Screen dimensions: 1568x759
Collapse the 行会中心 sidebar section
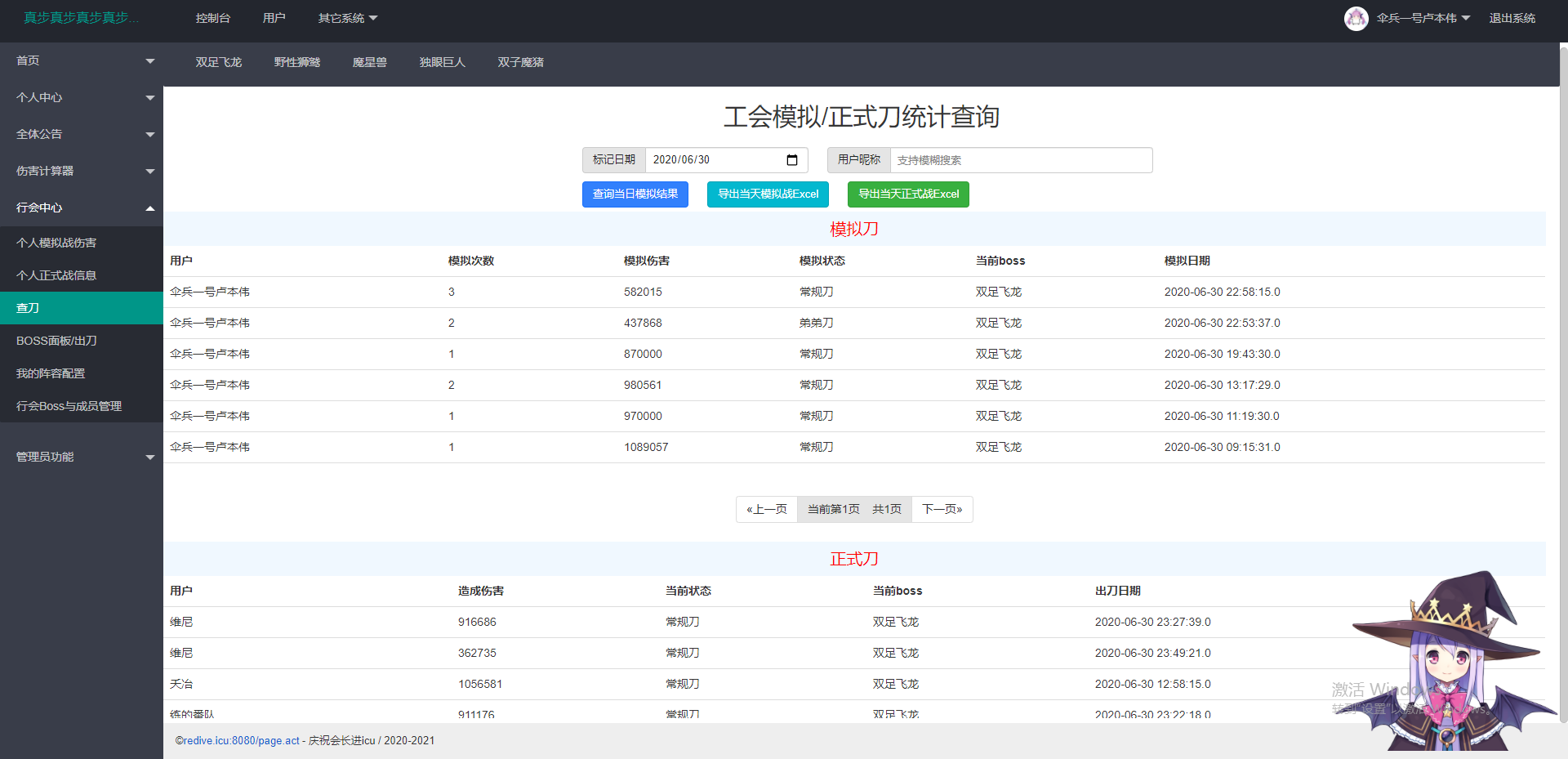click(x=82, y=208)
